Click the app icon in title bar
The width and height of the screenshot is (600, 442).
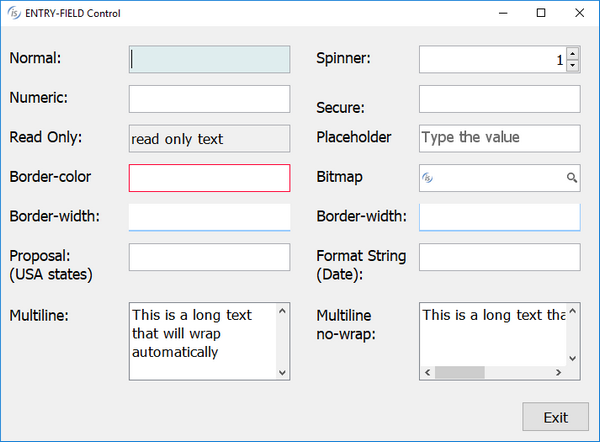pos(13,13)
